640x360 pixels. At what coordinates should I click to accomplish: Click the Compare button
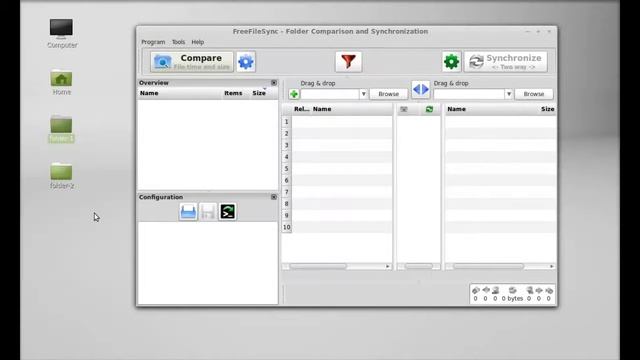tap(192, 62)
